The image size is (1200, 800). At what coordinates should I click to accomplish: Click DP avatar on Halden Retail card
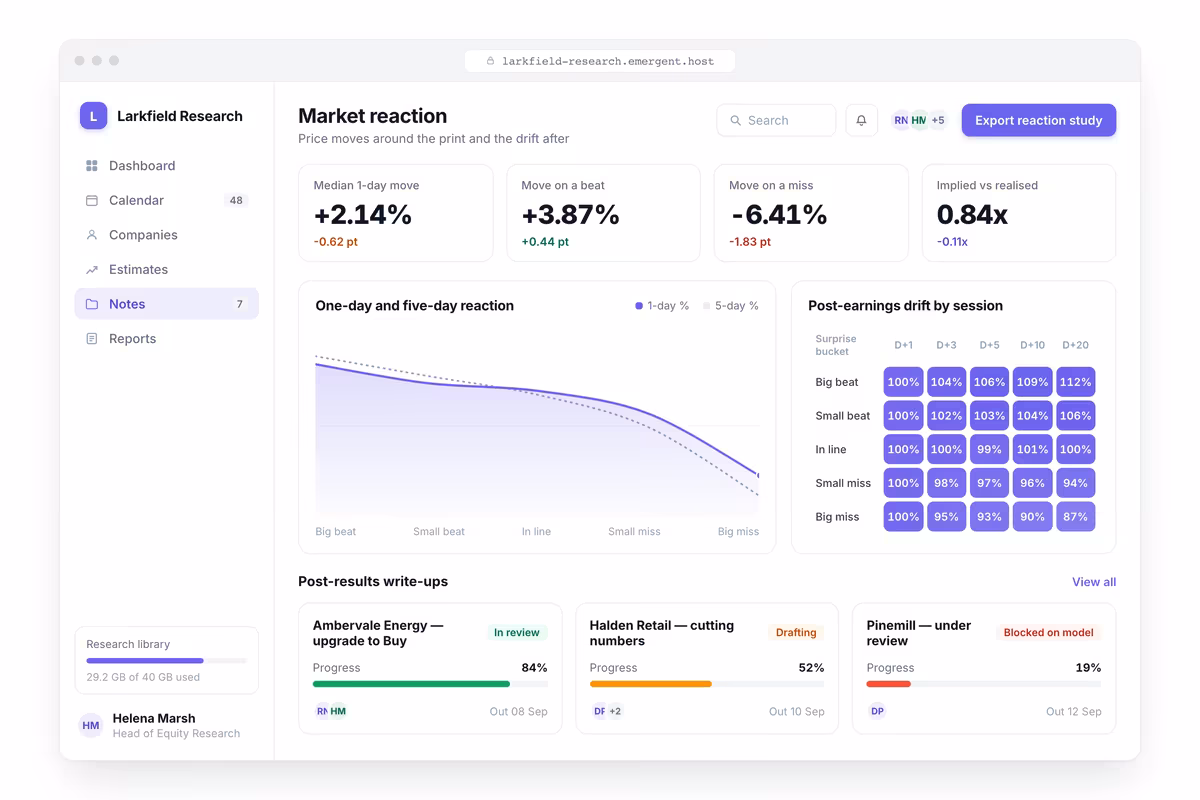tap(599, 711)
